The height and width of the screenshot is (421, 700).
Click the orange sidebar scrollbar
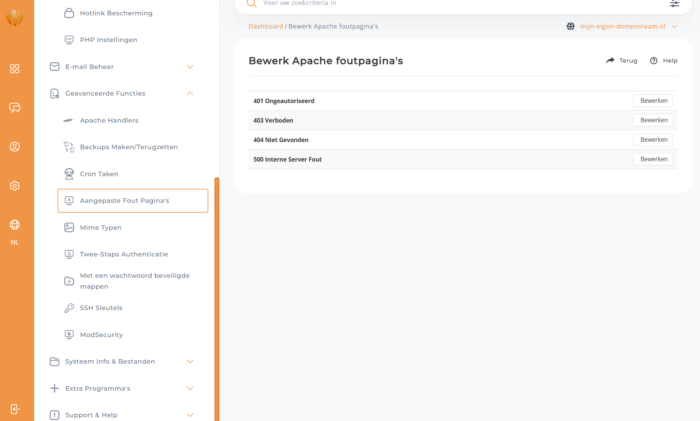(217, 299)
